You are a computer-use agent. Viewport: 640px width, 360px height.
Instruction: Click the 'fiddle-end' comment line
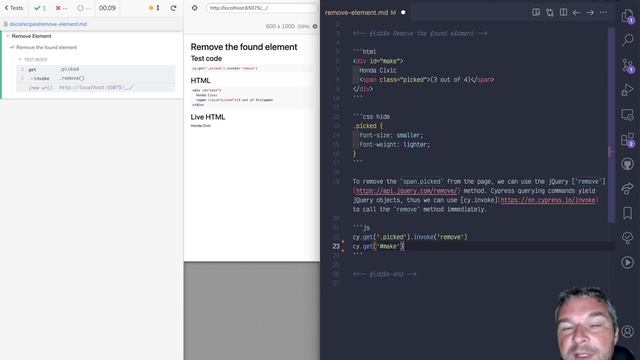coord(384,274)
